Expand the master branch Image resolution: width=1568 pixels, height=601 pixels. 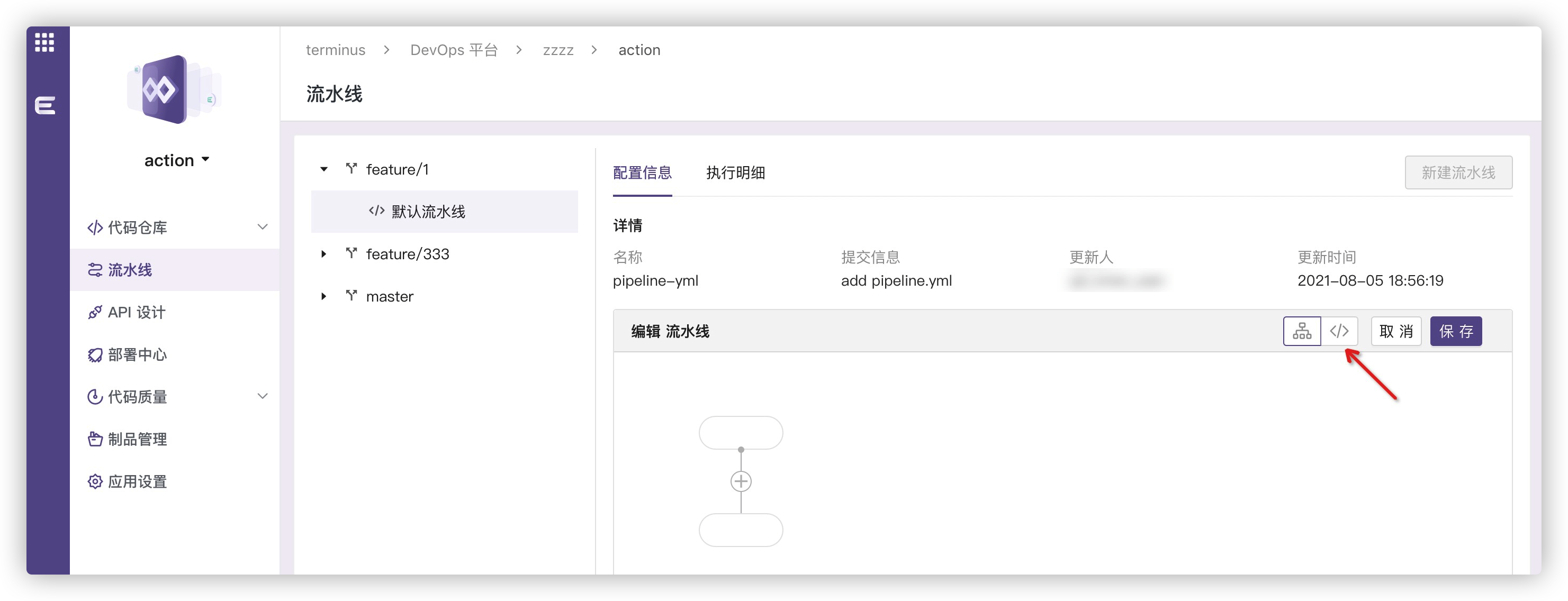pyautogui.click(x=324, y=296)
